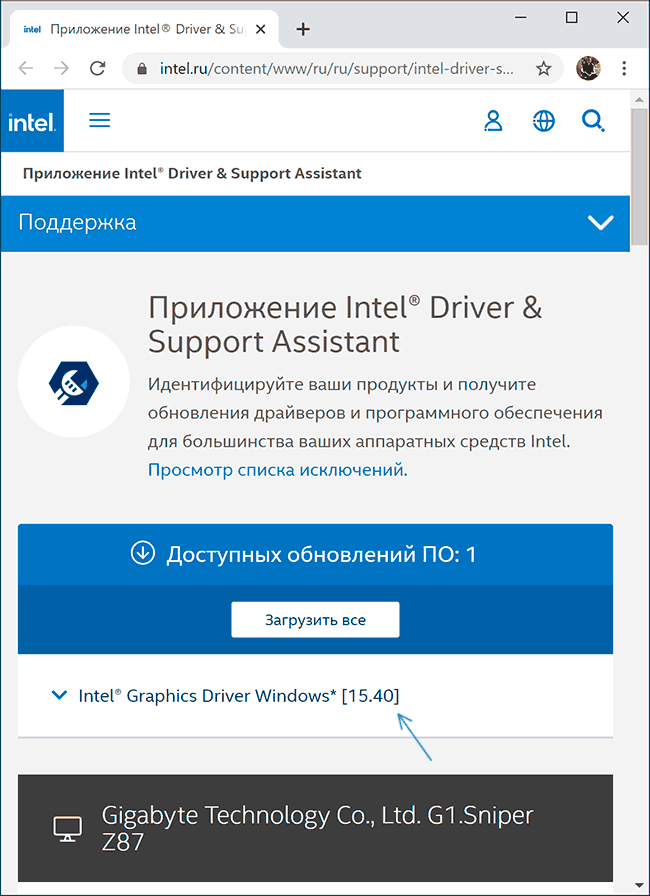Click the browser forward arrow
This screenshot has width=650, height=896.
pyautogui.click(x=61, y=69)
